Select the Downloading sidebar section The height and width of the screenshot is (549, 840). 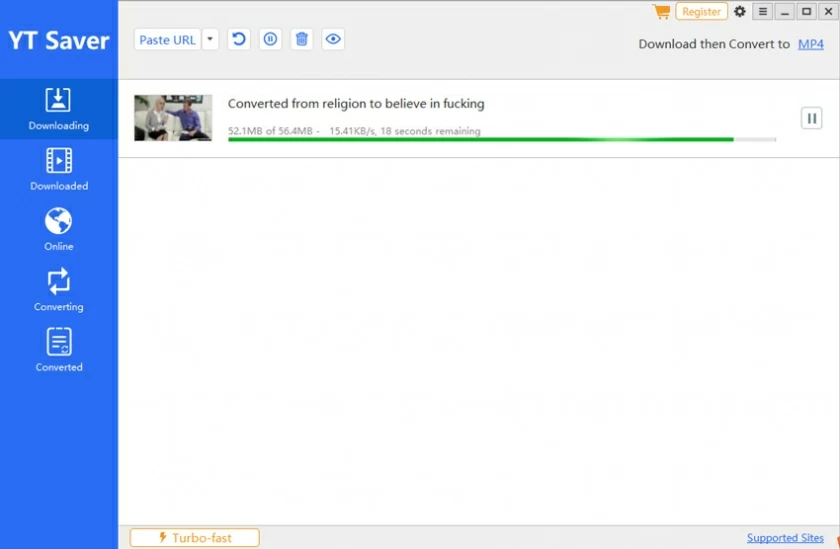click(x=59, y=109)
